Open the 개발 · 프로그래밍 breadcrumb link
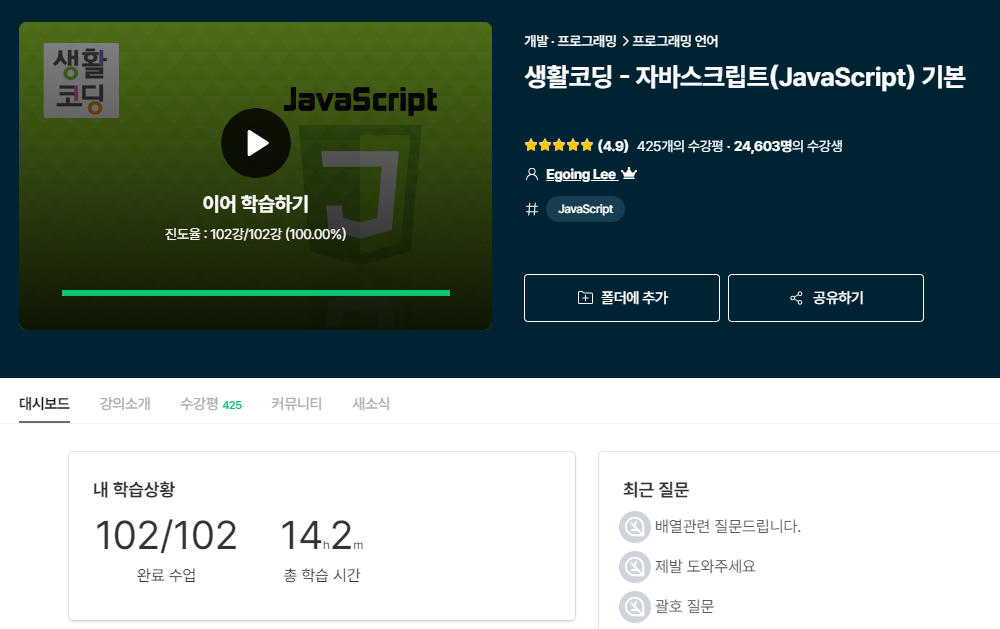The width and height of the screenshot is (1000, 629). tap(570, 41)
